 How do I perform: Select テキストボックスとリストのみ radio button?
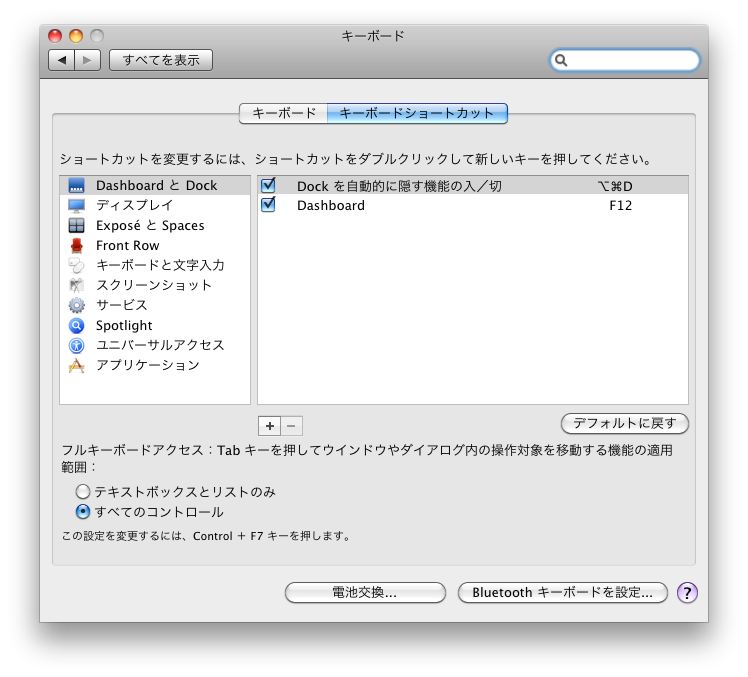(83, 491)
